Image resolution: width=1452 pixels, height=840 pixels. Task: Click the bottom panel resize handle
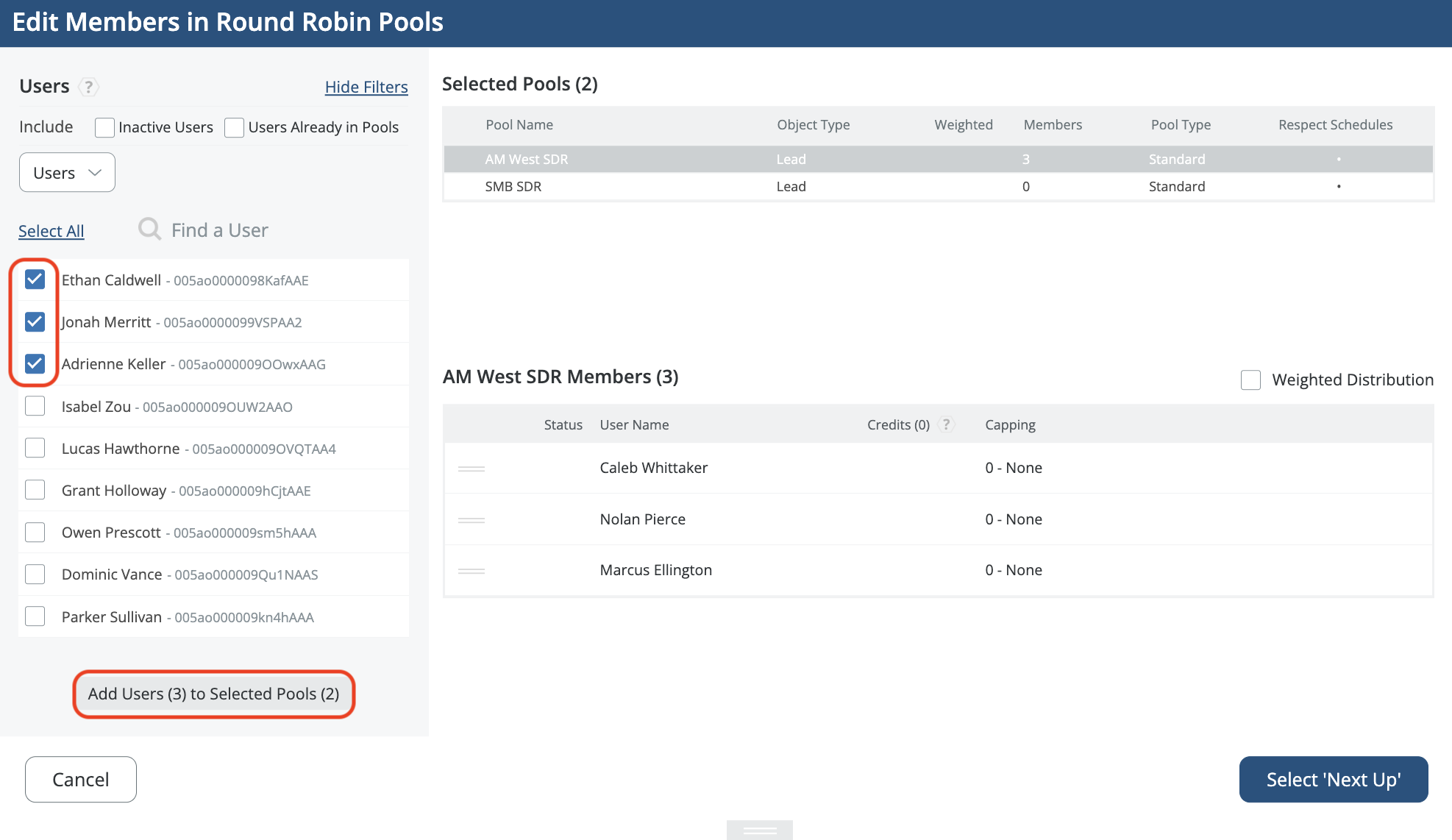click(x=759, y=830)
